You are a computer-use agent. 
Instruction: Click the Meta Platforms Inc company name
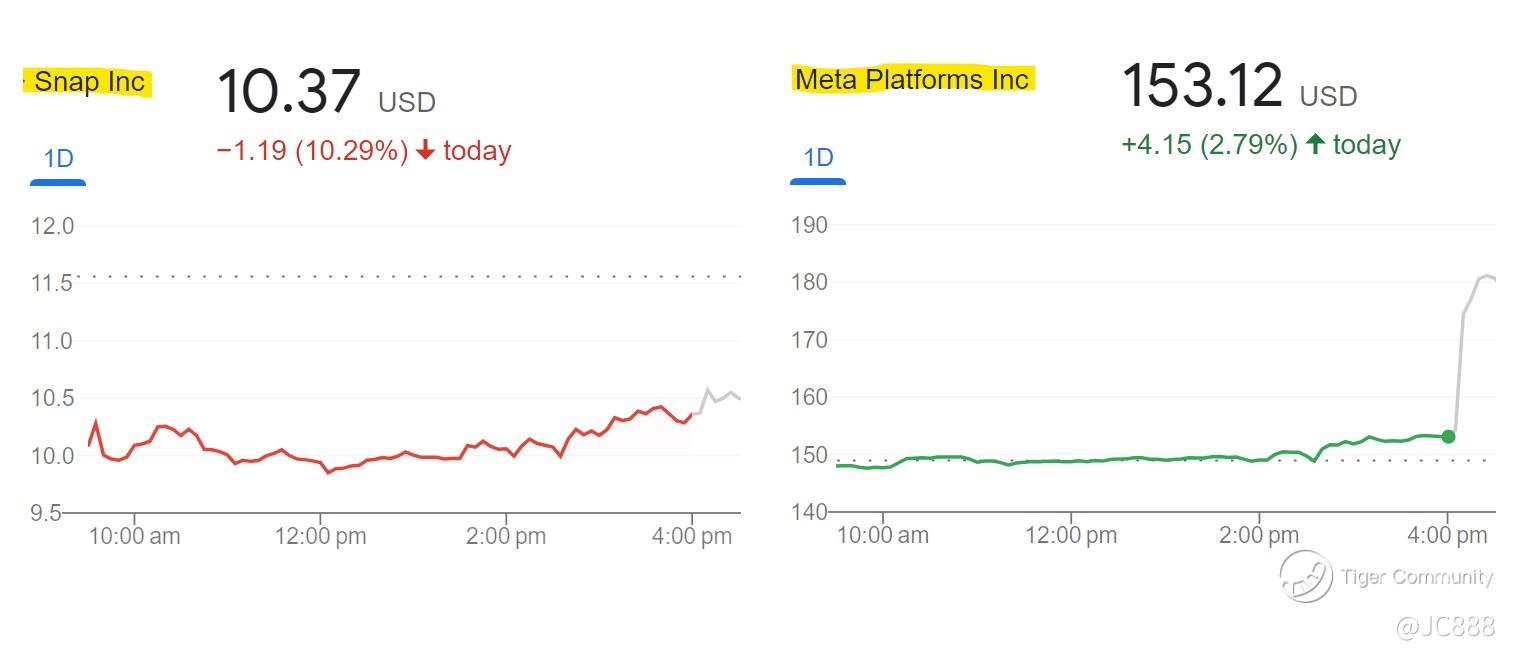click(x=912, y=79)
